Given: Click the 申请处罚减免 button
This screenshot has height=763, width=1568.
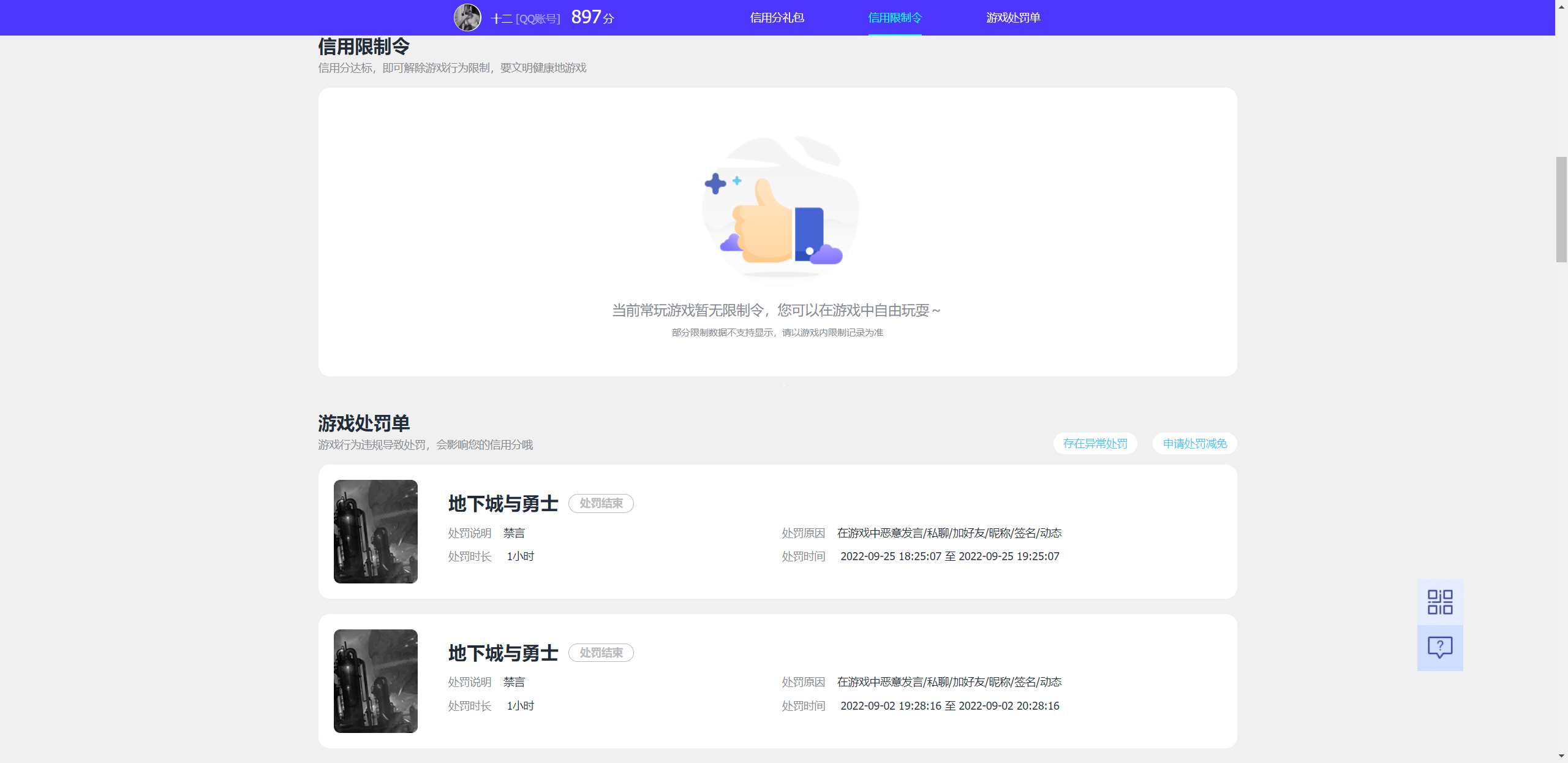Looking at the screenshot, I should 1194,444.
